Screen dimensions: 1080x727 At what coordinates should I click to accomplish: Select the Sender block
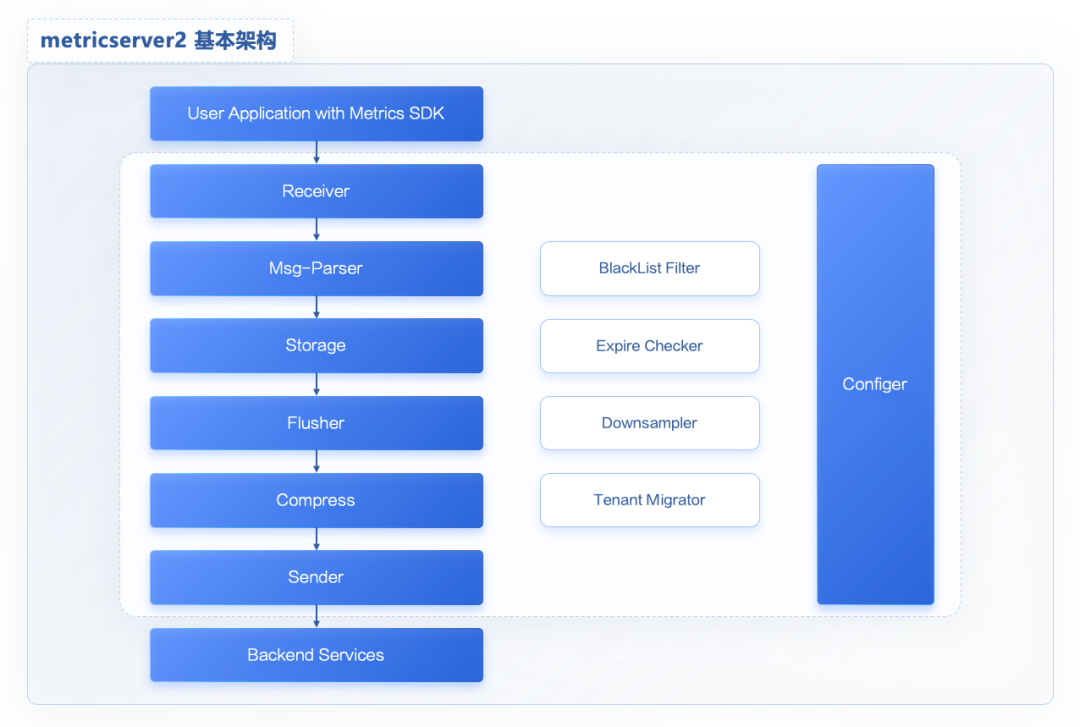[x=316, y=577]
